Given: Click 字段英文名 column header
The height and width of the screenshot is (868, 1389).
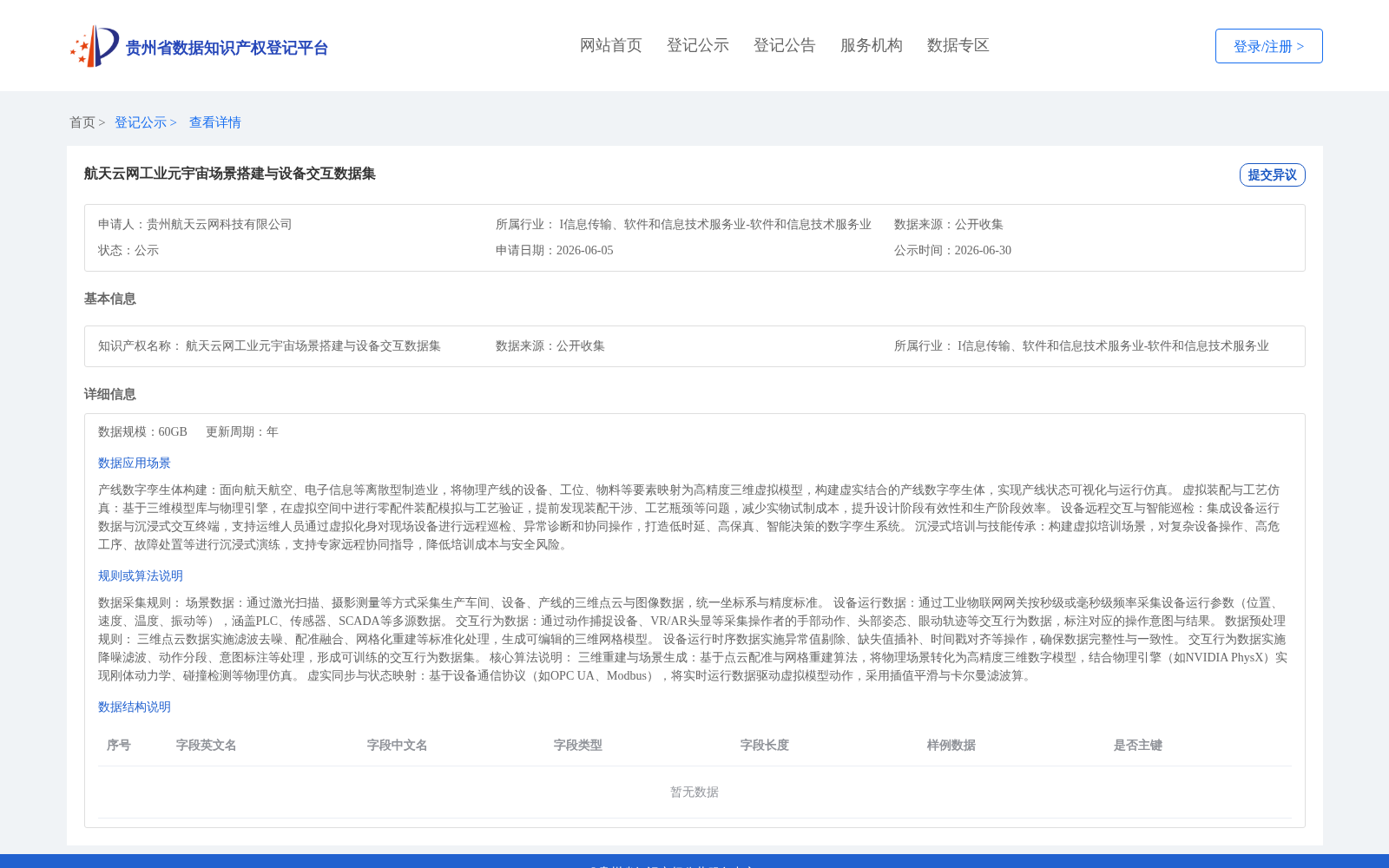Looking at the screenshot, I should [x=207, y=745].
